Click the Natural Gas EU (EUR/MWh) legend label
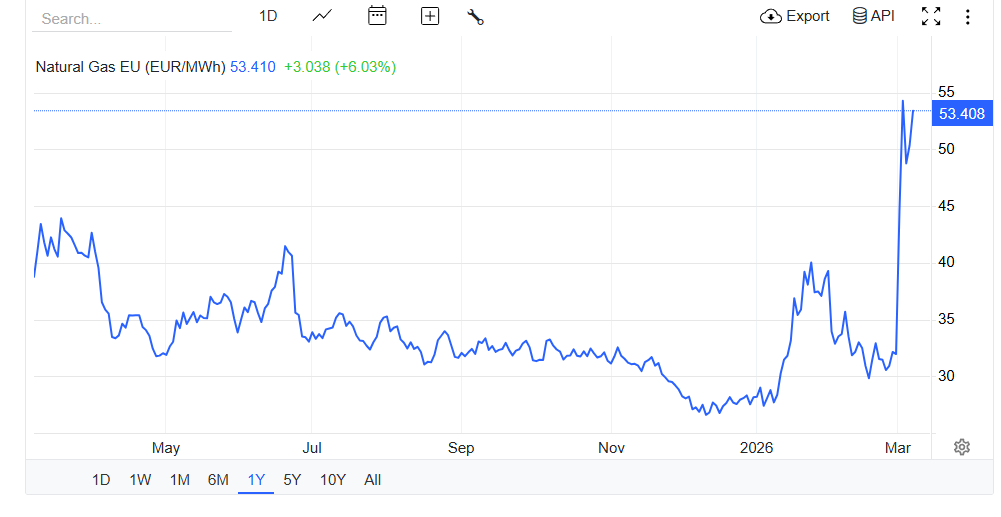This screenshot has height=517, width=1001. pos(130,66)
